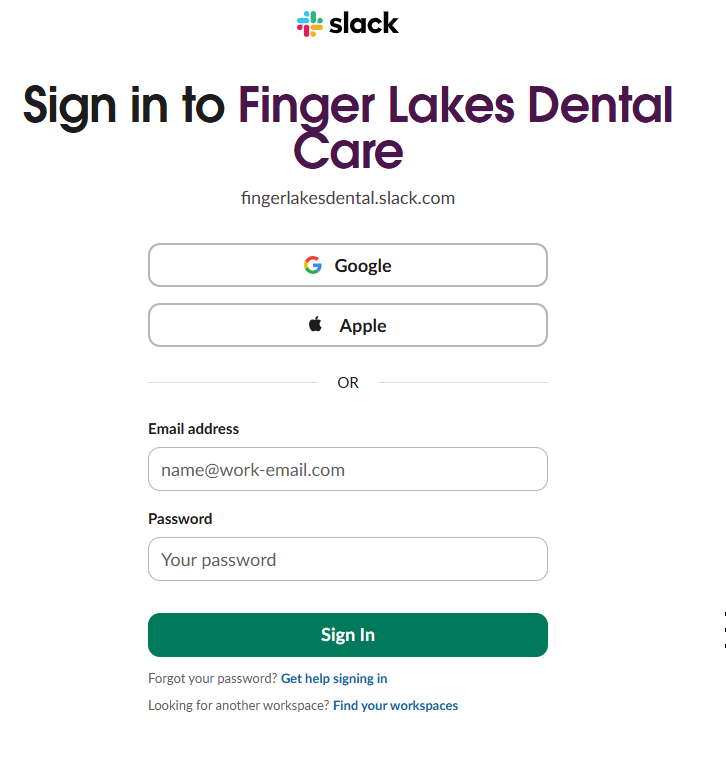Click the Slack hashtag logo icon
This screenshot has width=726, height=758.
[310, 24]
